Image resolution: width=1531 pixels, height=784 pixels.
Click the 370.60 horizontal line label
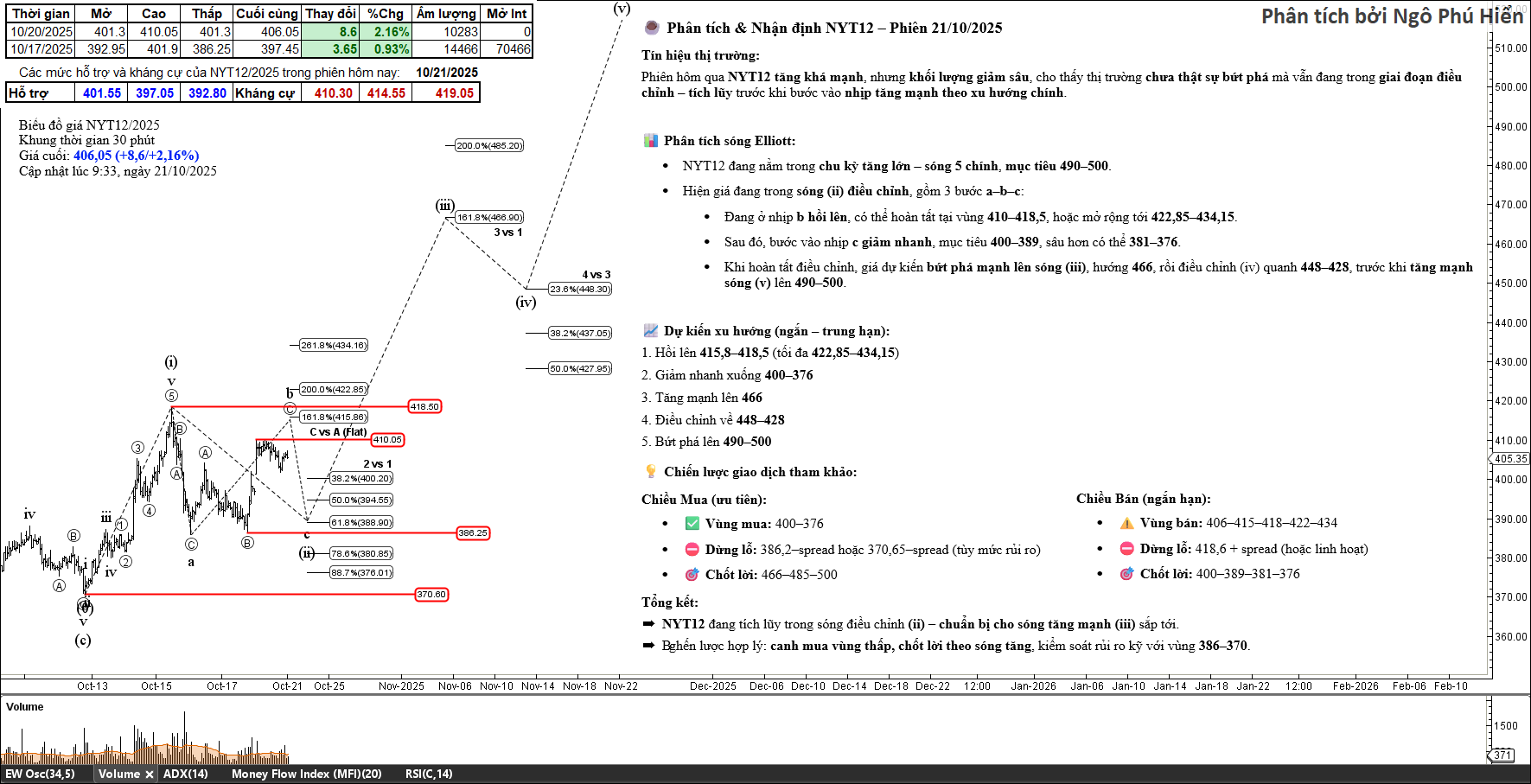(431, 595)
